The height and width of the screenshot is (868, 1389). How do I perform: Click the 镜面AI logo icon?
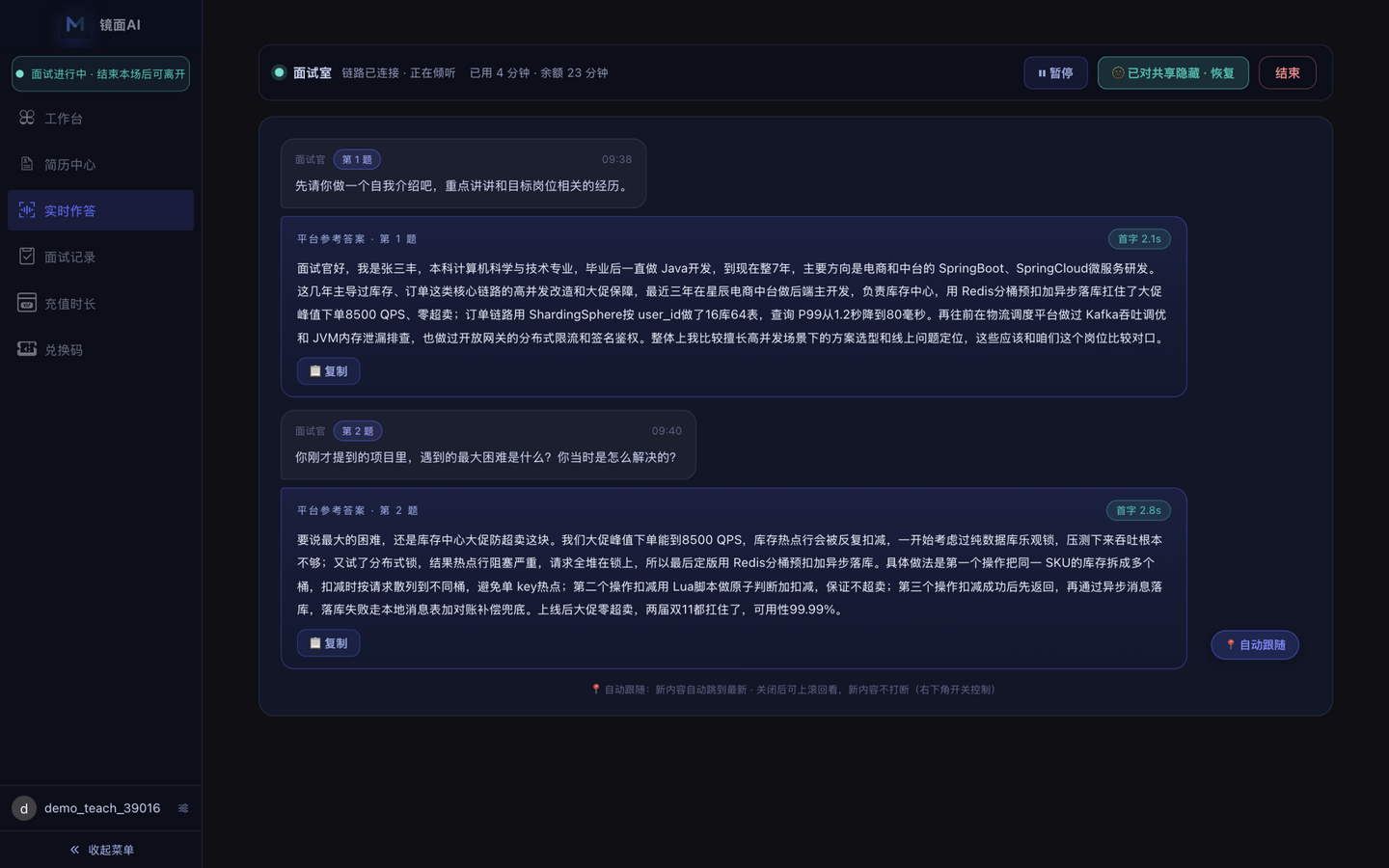[75, 24]
